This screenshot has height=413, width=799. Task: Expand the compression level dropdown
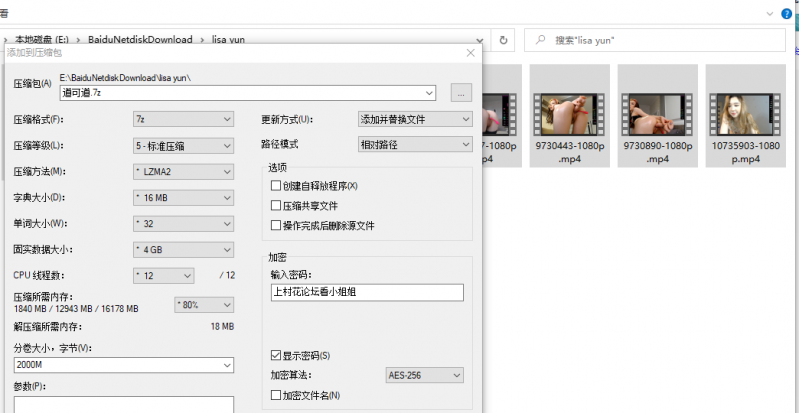click(x=183, y=145)
